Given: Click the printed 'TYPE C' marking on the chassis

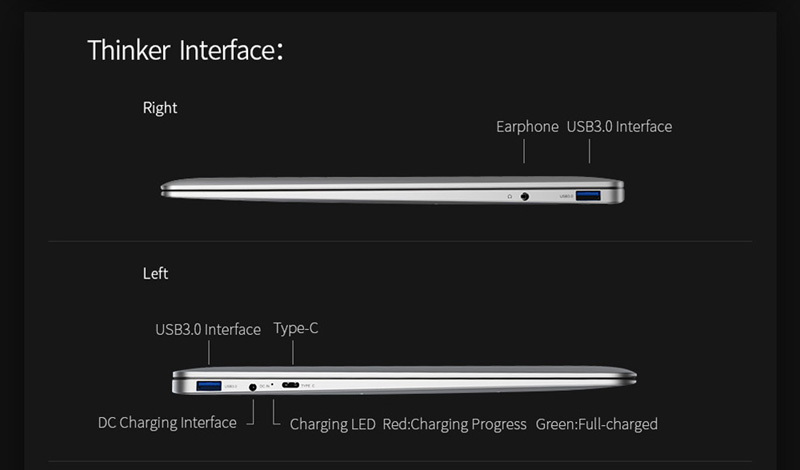Looking at the screenshot, I should pyautogui.click(x=307, y=386).
